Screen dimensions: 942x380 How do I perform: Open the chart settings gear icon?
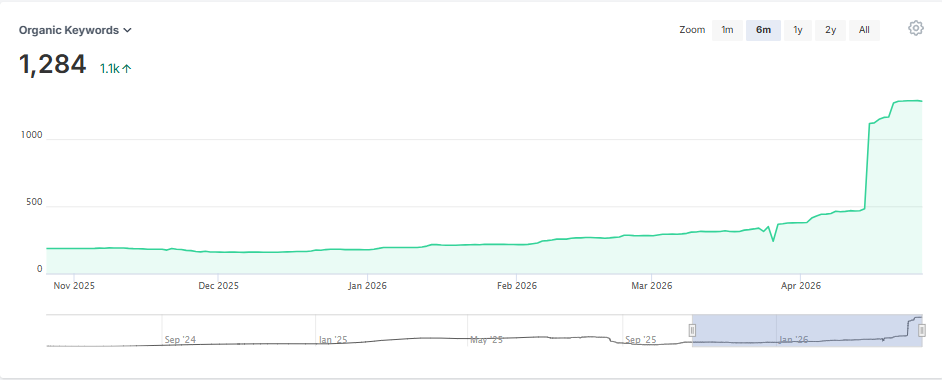[915, 28]
